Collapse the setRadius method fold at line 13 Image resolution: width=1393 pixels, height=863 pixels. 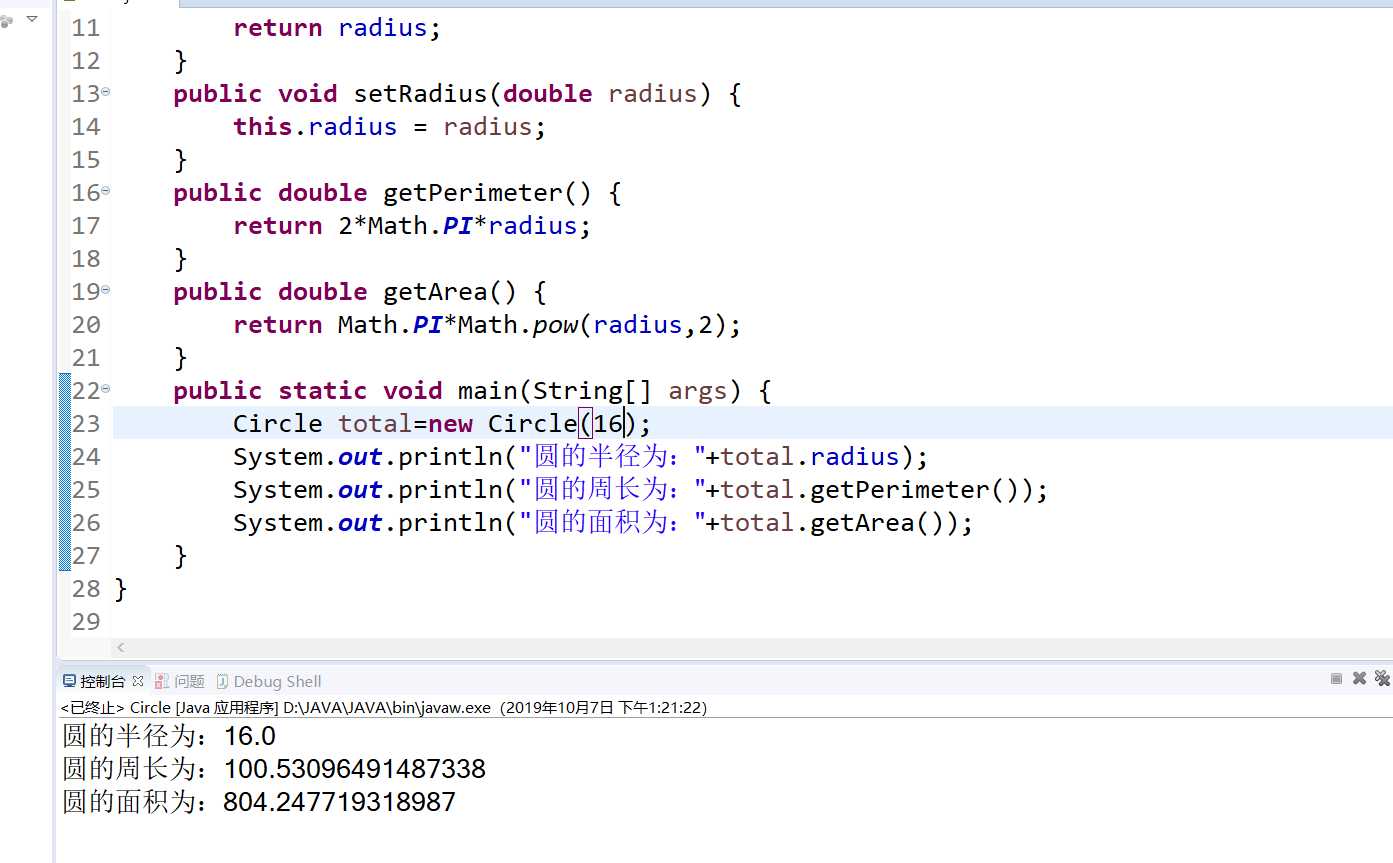(106, 92)
